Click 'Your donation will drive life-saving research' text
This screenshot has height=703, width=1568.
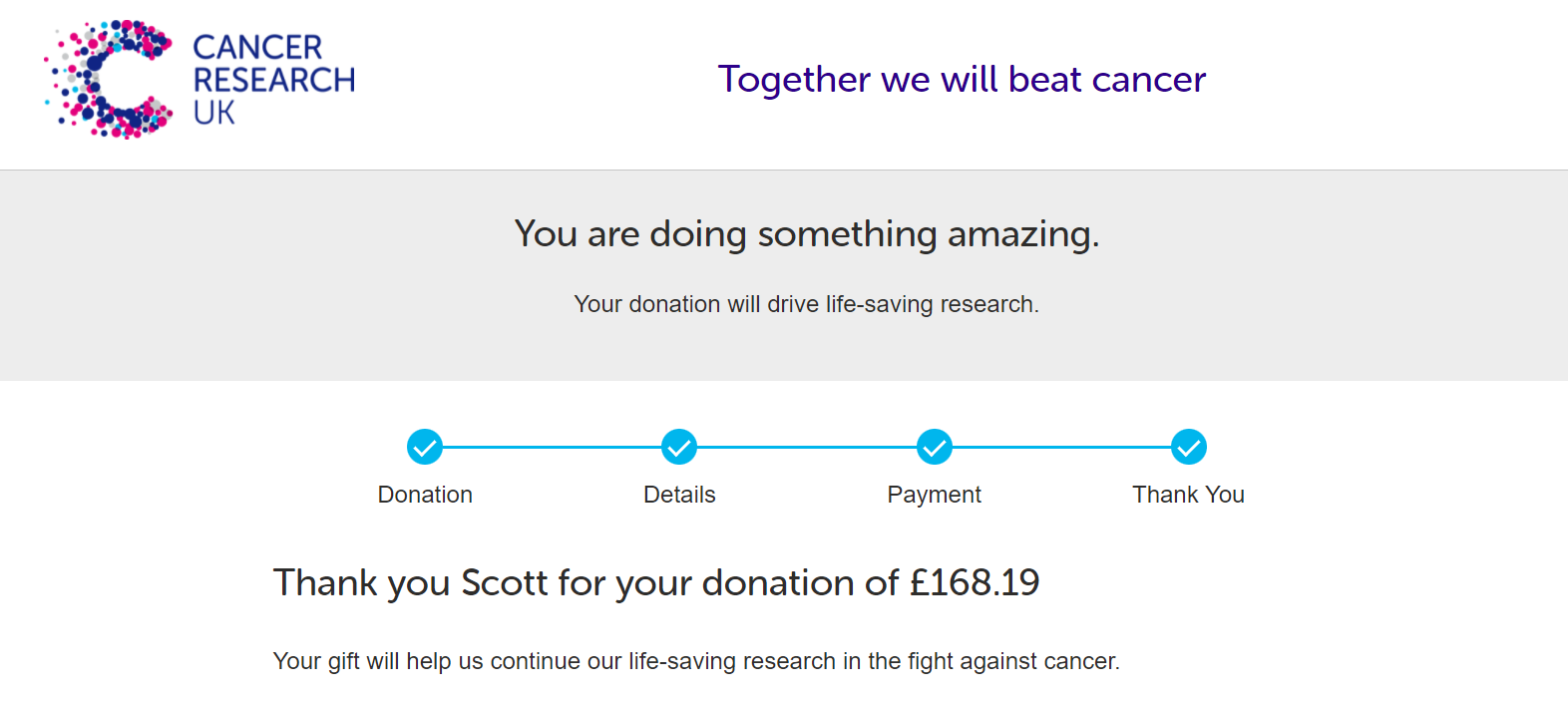807,304
